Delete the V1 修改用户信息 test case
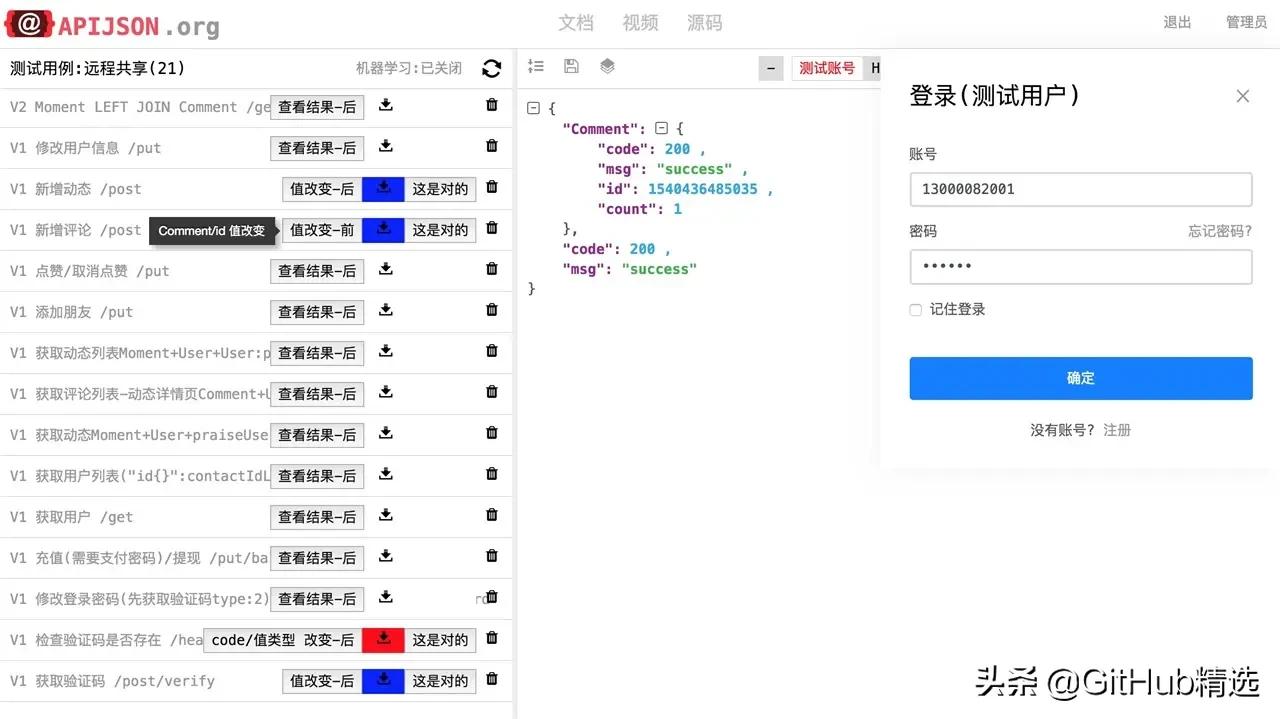1280x719 pixels. tap(491, 145)
